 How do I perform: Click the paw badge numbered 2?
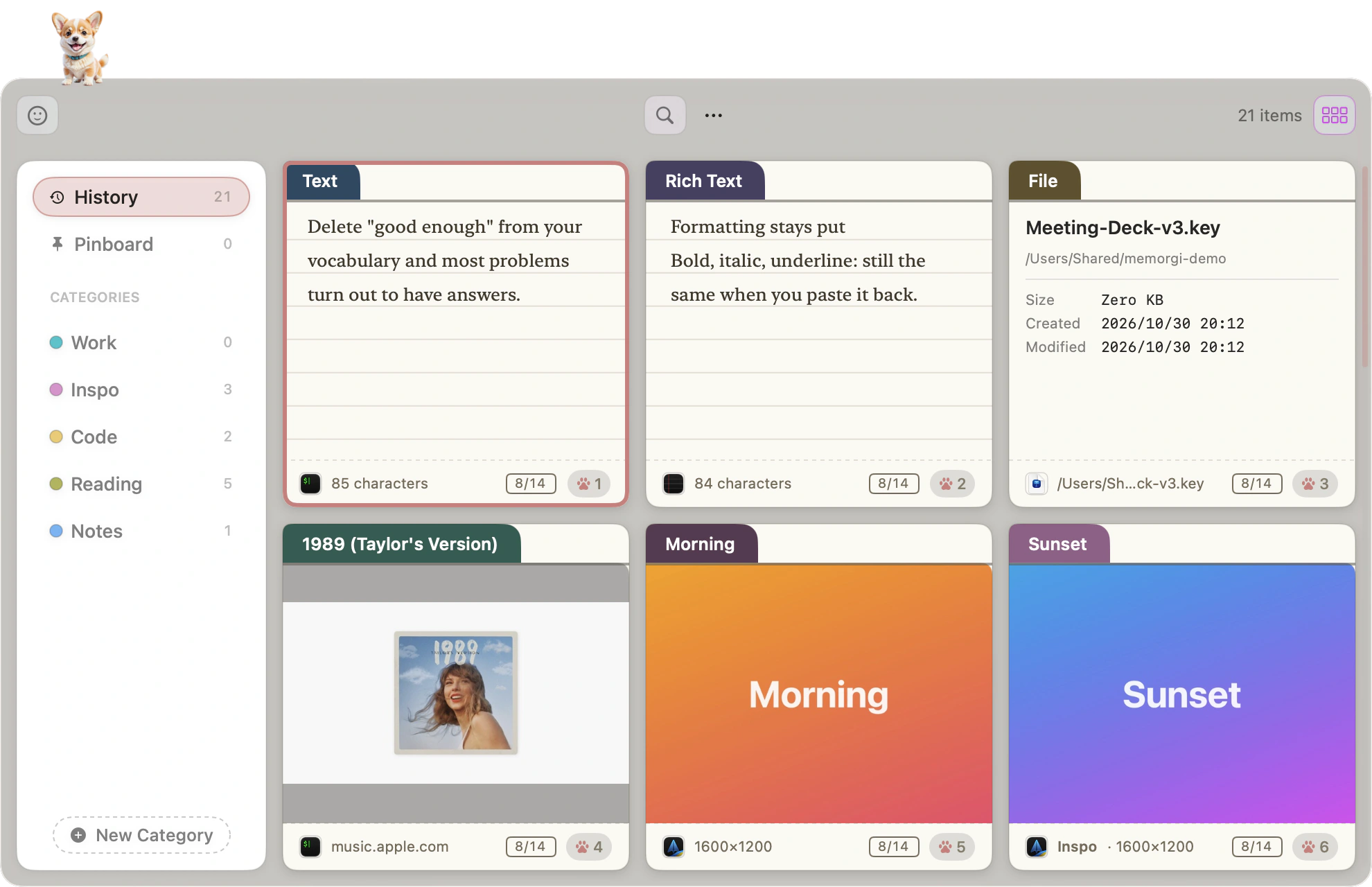pos(952,484)
